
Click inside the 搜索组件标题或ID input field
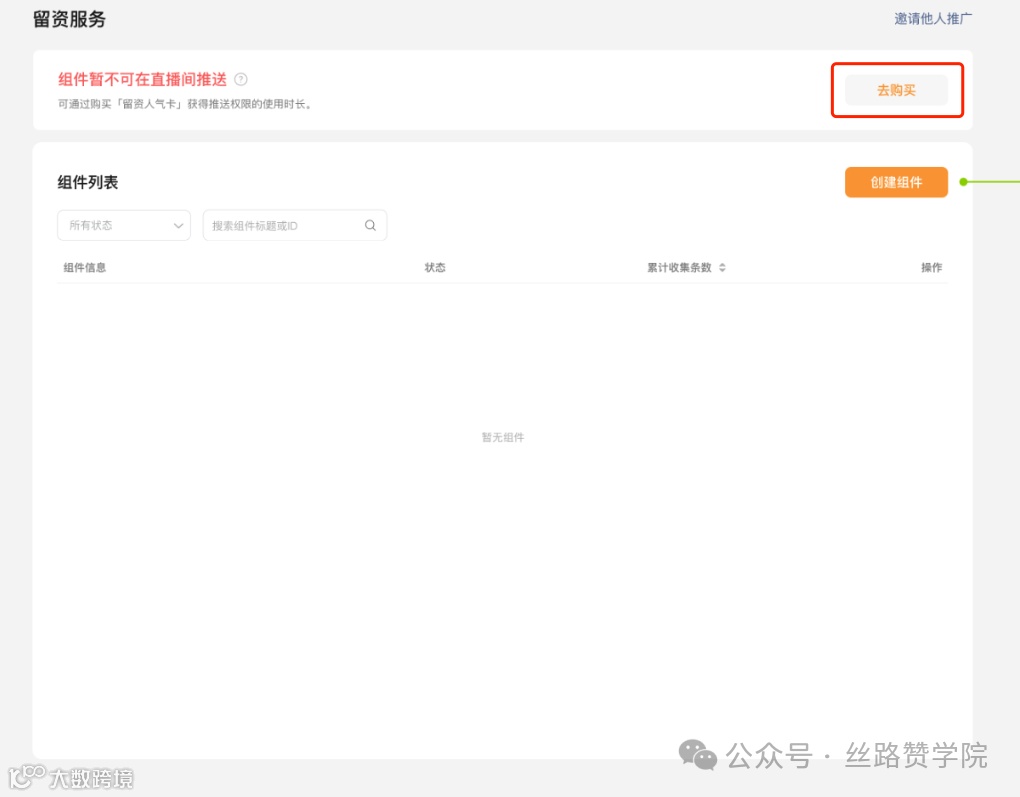point(280,225)
